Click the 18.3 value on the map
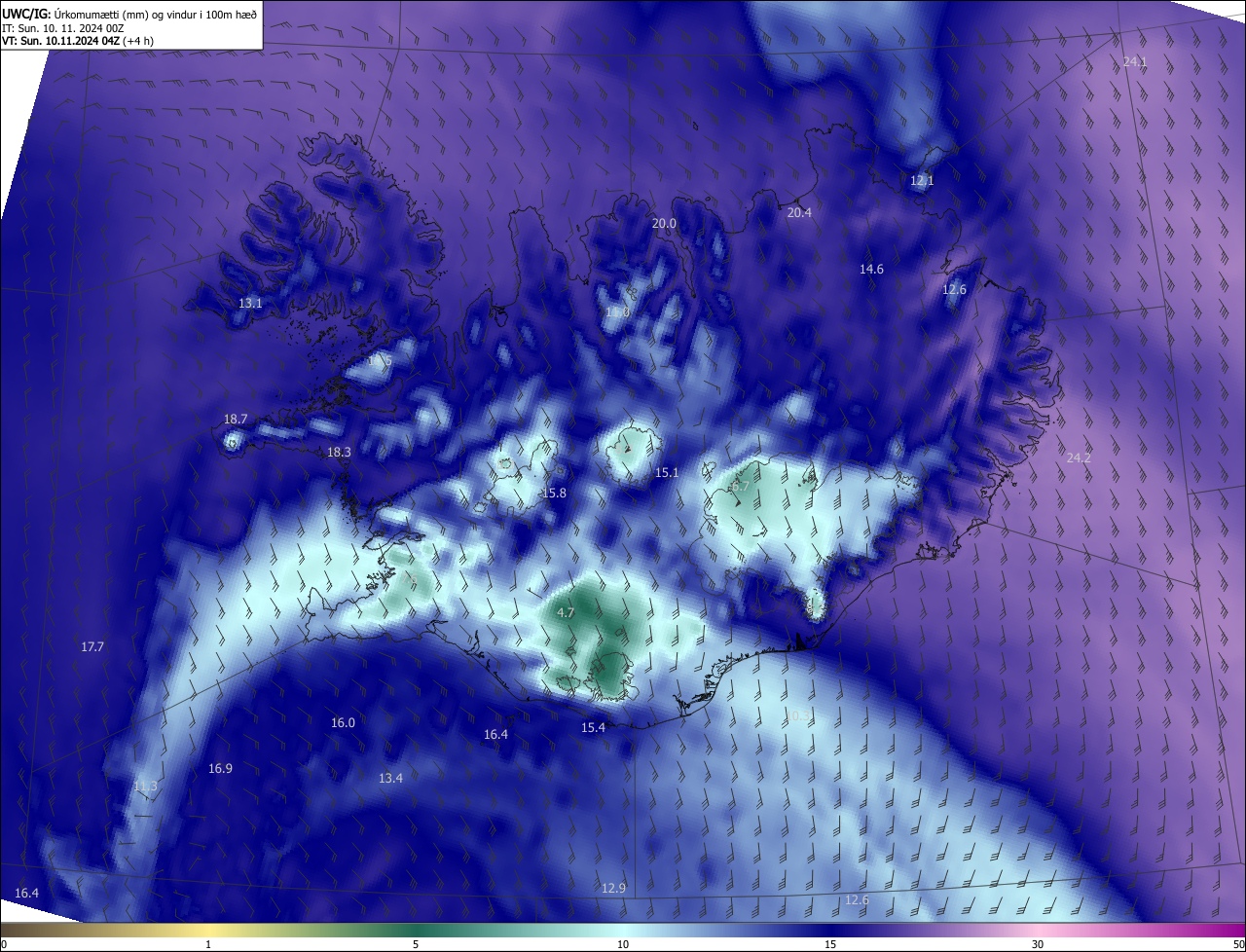Image resolution: width=1246 pixels, height=952 pixels. [339, 452]
